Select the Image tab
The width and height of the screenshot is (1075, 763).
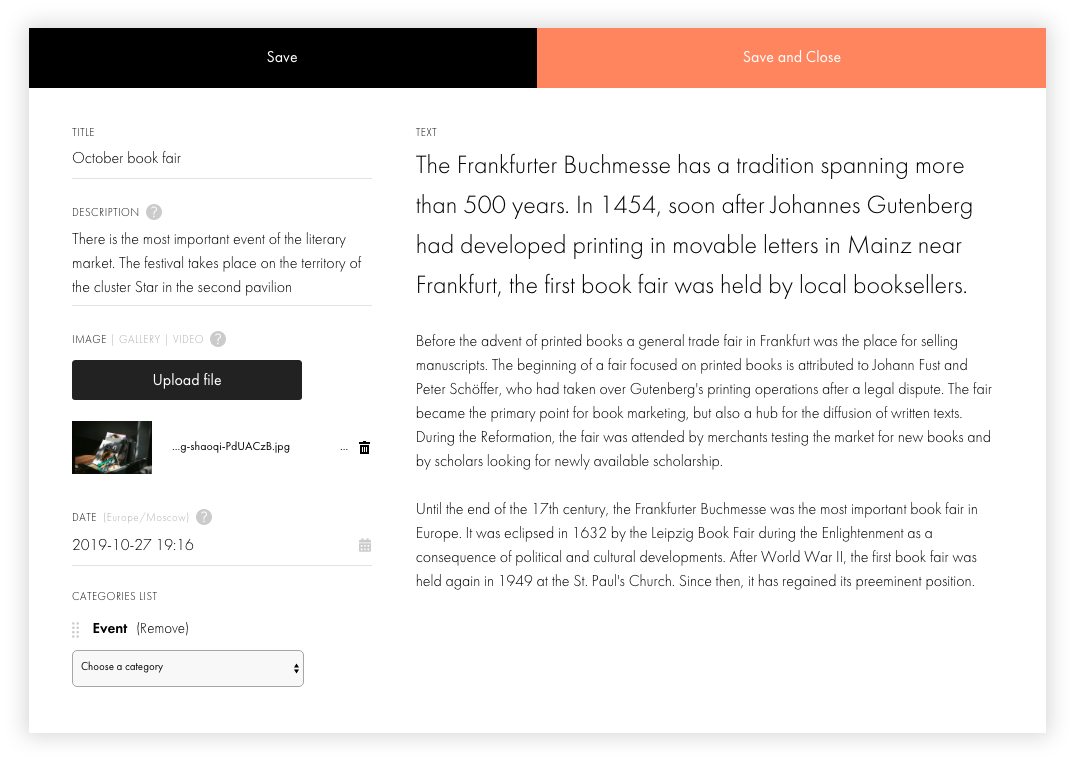tap(89, 339)
